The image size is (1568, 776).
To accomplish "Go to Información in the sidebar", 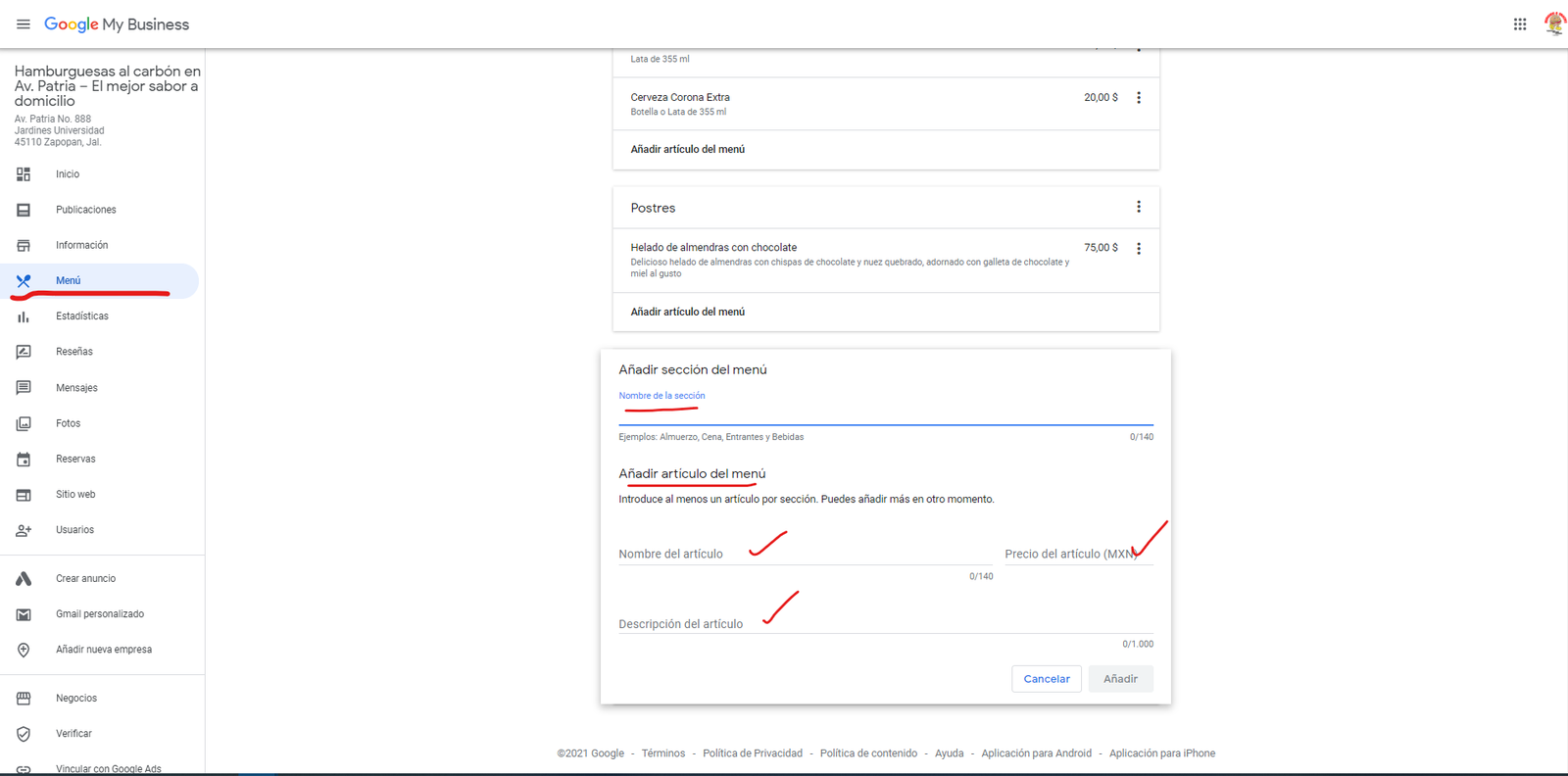I will pyautogui.click(x=81, y=245).
